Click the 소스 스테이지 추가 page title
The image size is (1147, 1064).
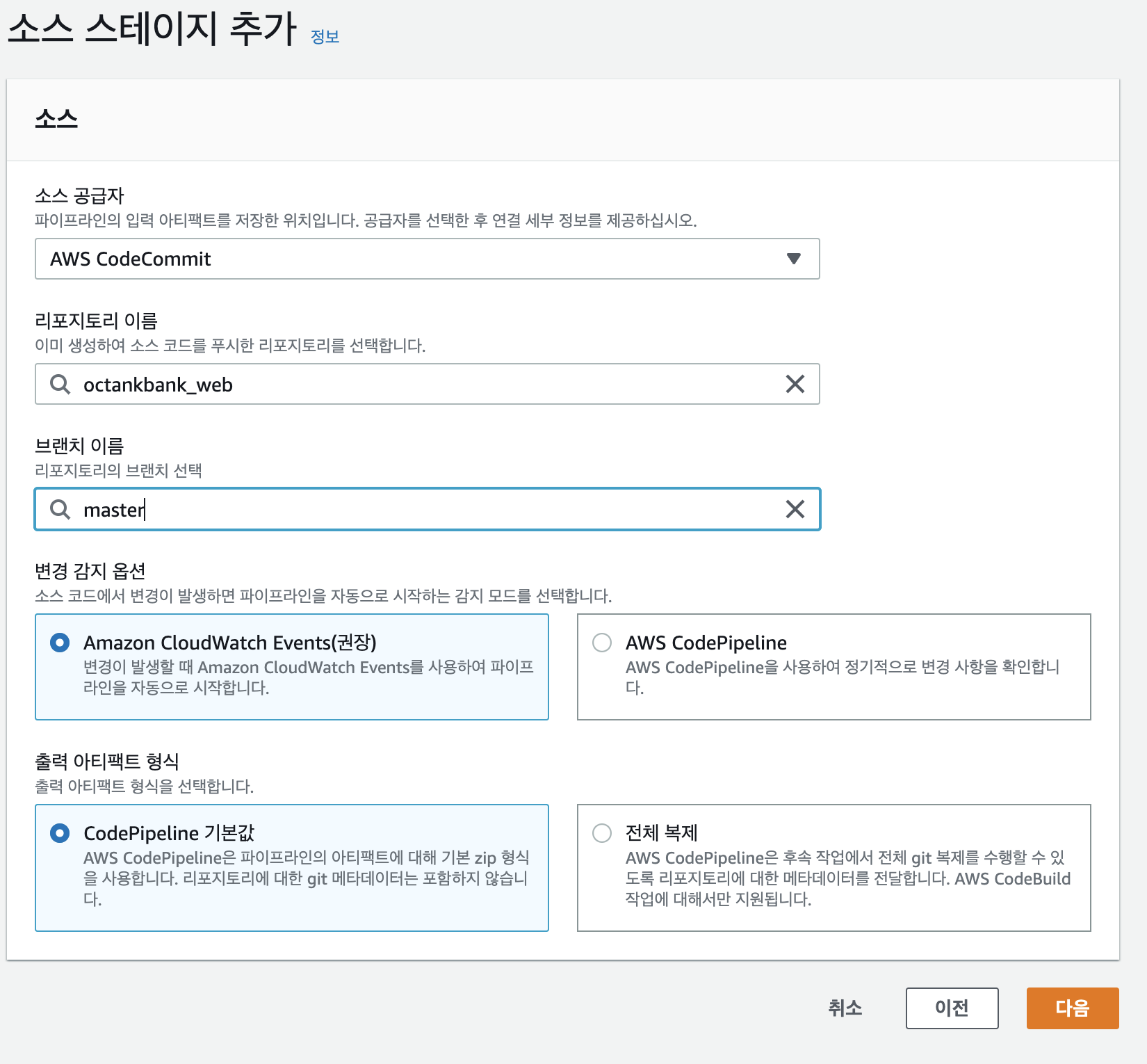(153, 29)
